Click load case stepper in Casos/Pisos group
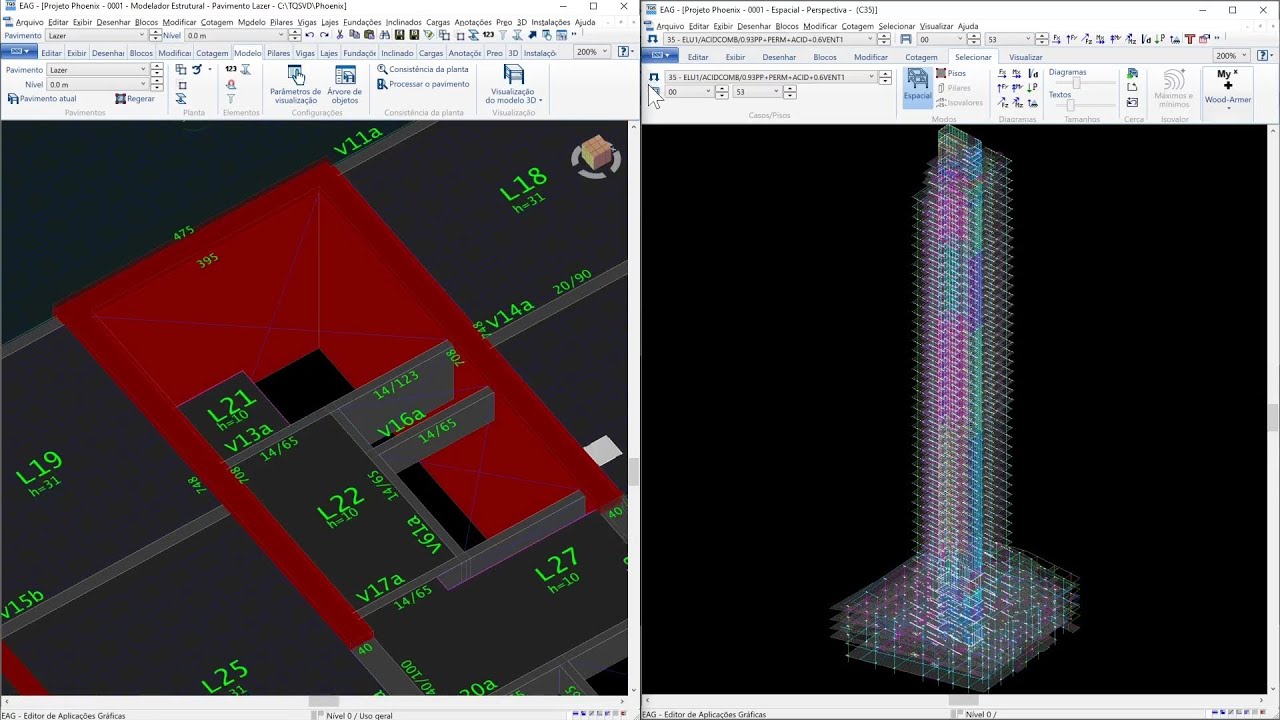Image resolution: width=1280 pixels, height=720 pixels. coord(885,77)
